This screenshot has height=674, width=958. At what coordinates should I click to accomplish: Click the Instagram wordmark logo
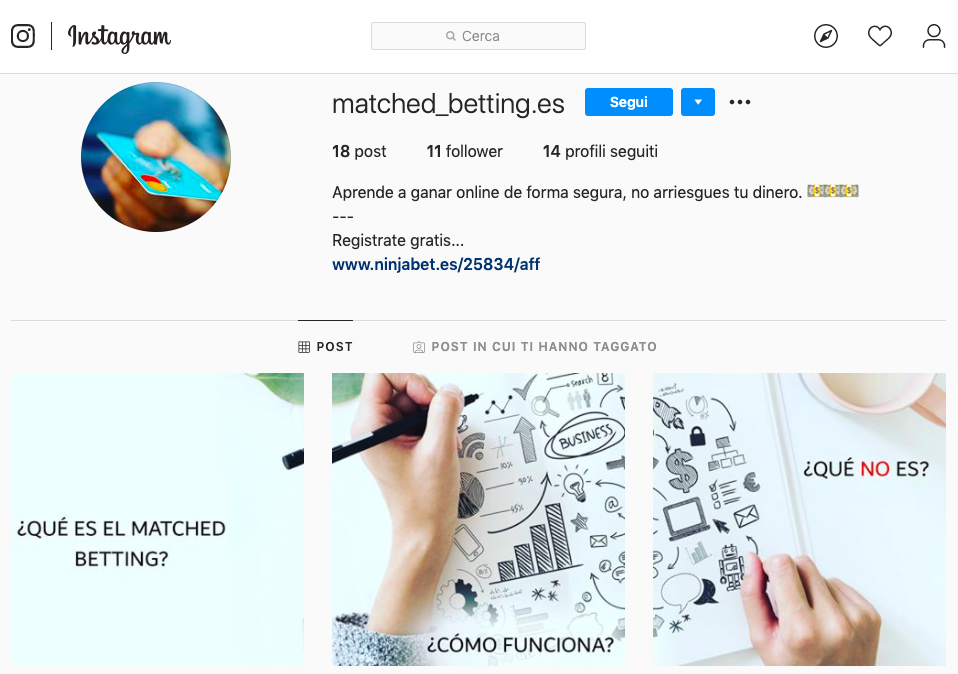click(119, 38)
